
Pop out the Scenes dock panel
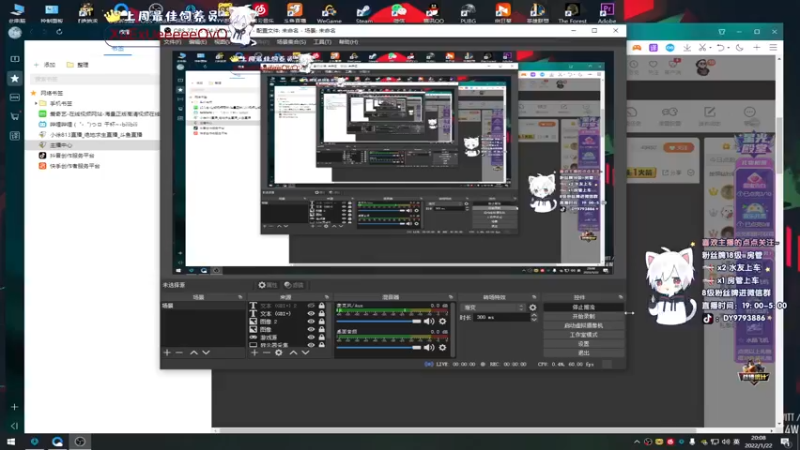tap(240, 297)
